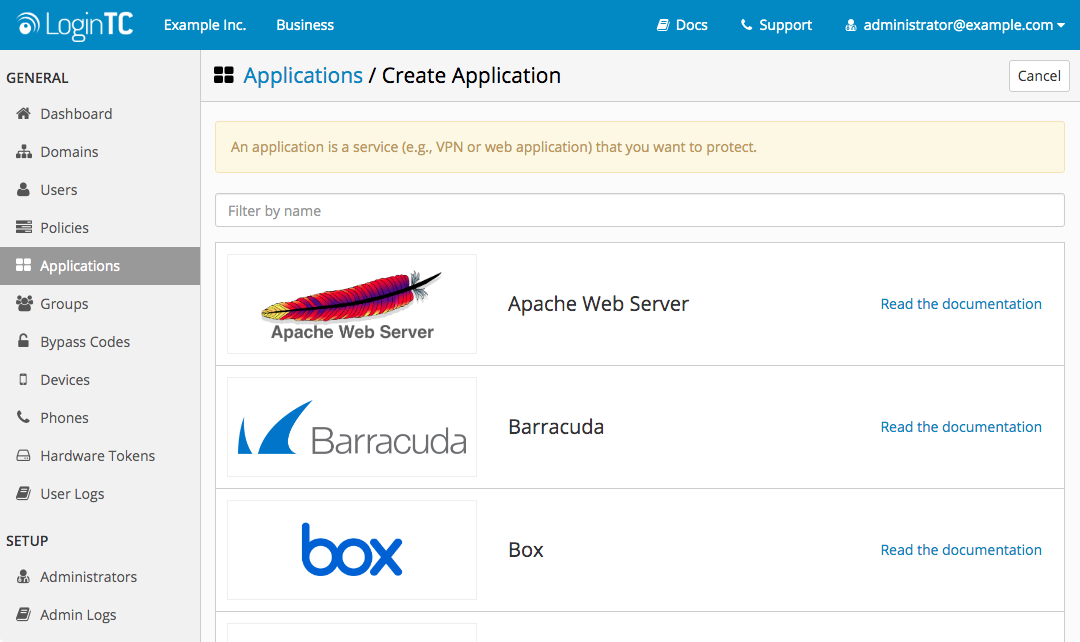Open Administrators sidebar label
The height and width of the screenshot is (642, 1080).
(x=88, y=577)
